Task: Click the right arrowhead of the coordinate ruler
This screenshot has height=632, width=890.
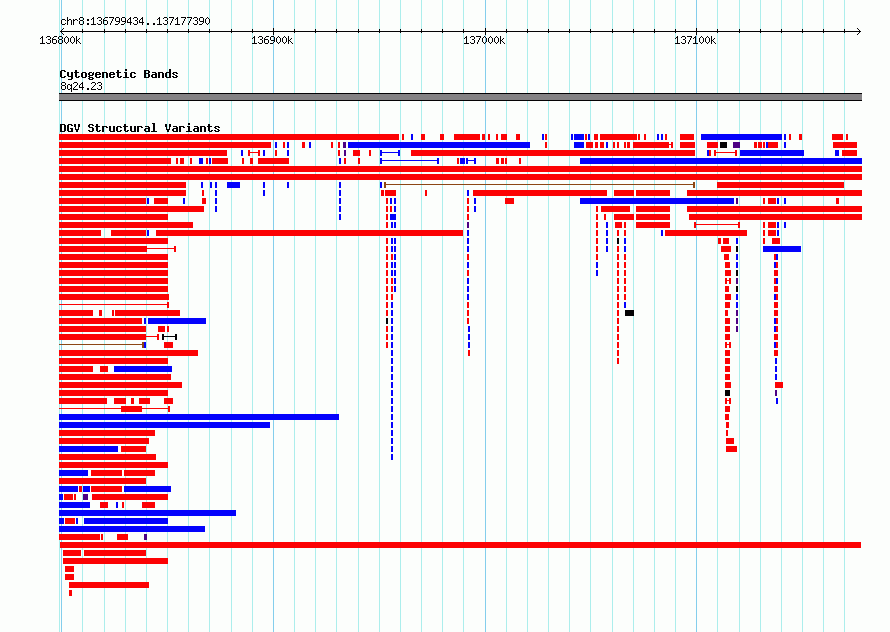Action: point(859,31)
